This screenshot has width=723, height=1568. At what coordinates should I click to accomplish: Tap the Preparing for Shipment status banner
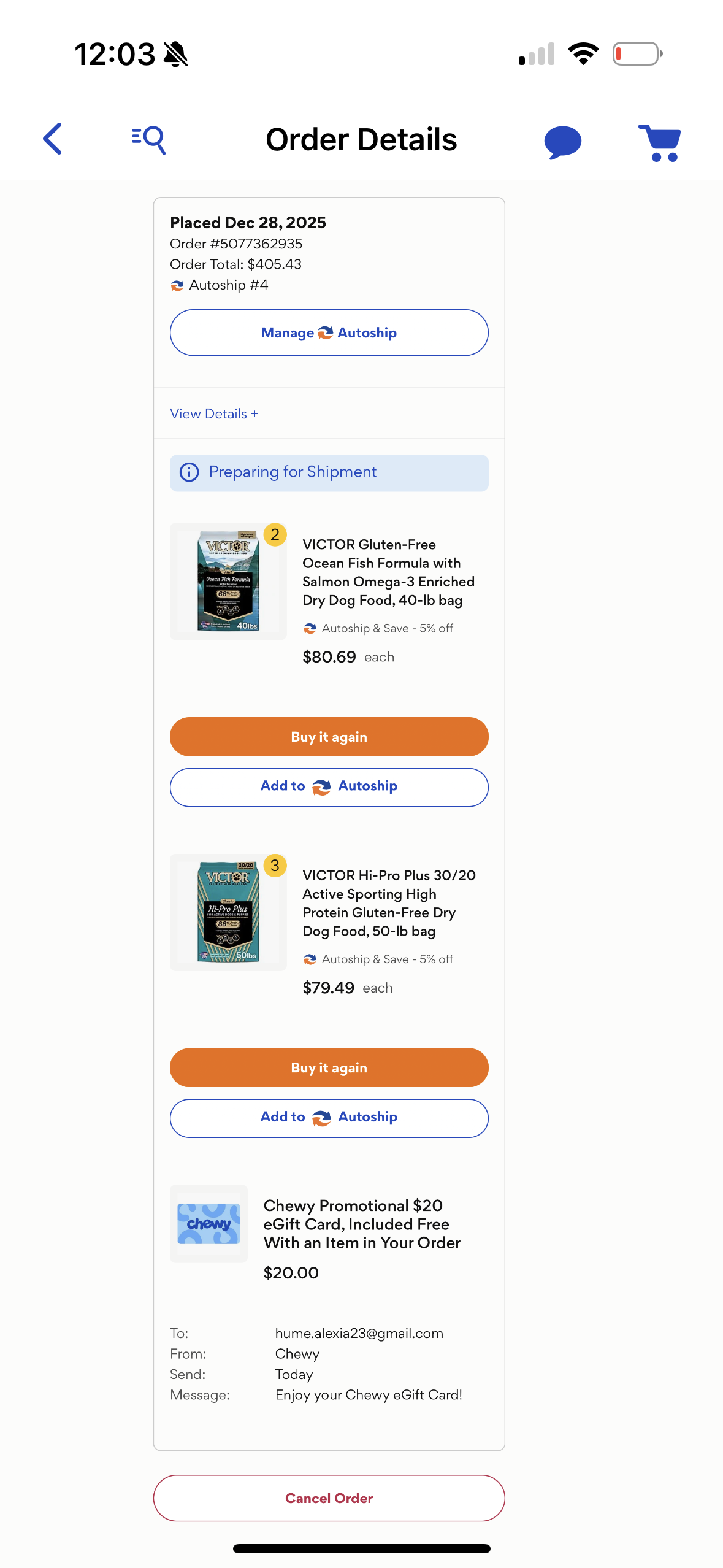(329, 472)
